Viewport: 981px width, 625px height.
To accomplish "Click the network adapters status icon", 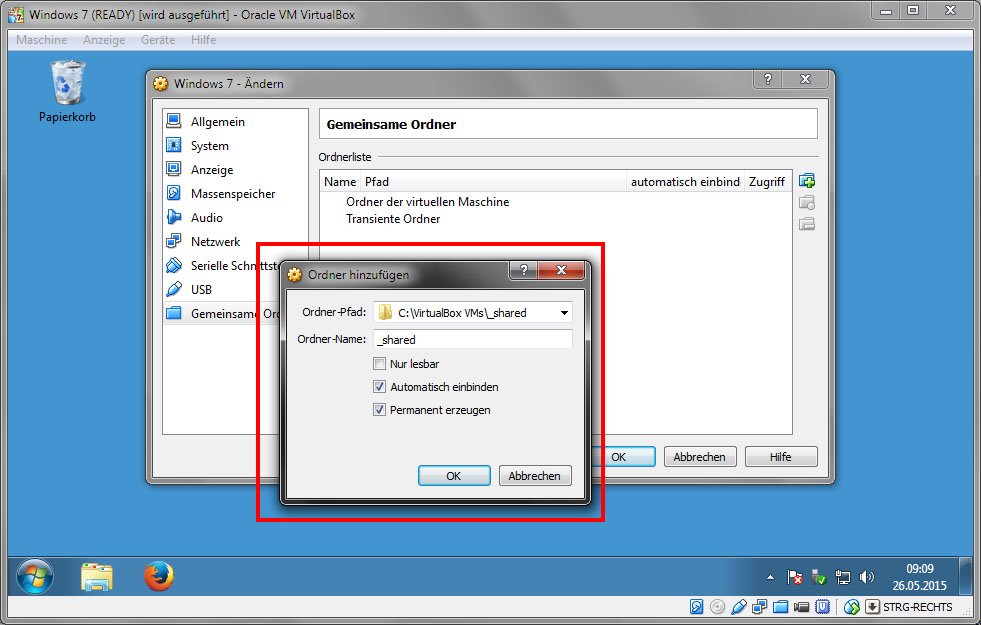I will [760, 606].
